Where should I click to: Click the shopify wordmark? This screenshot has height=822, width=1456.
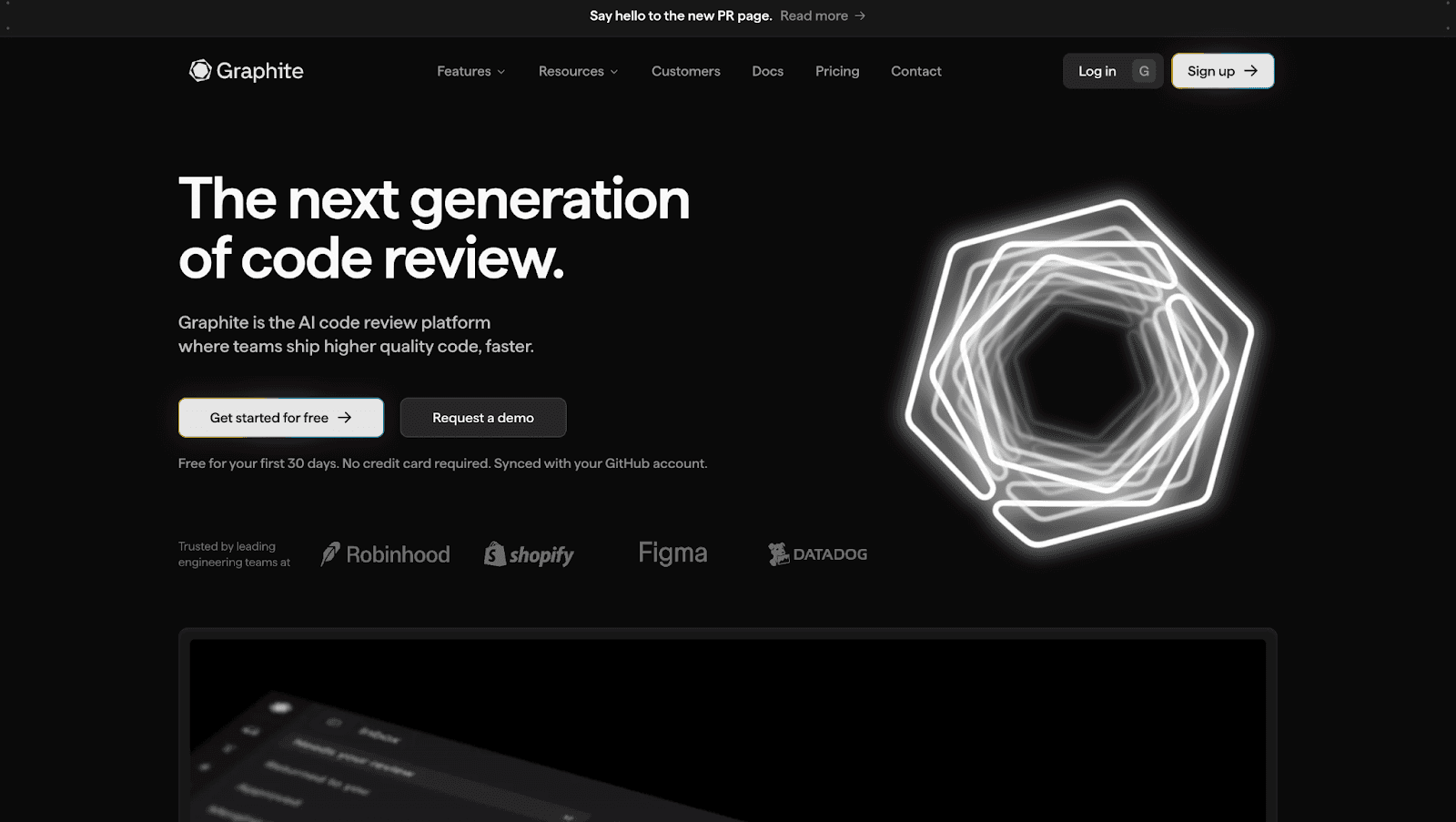541,555
